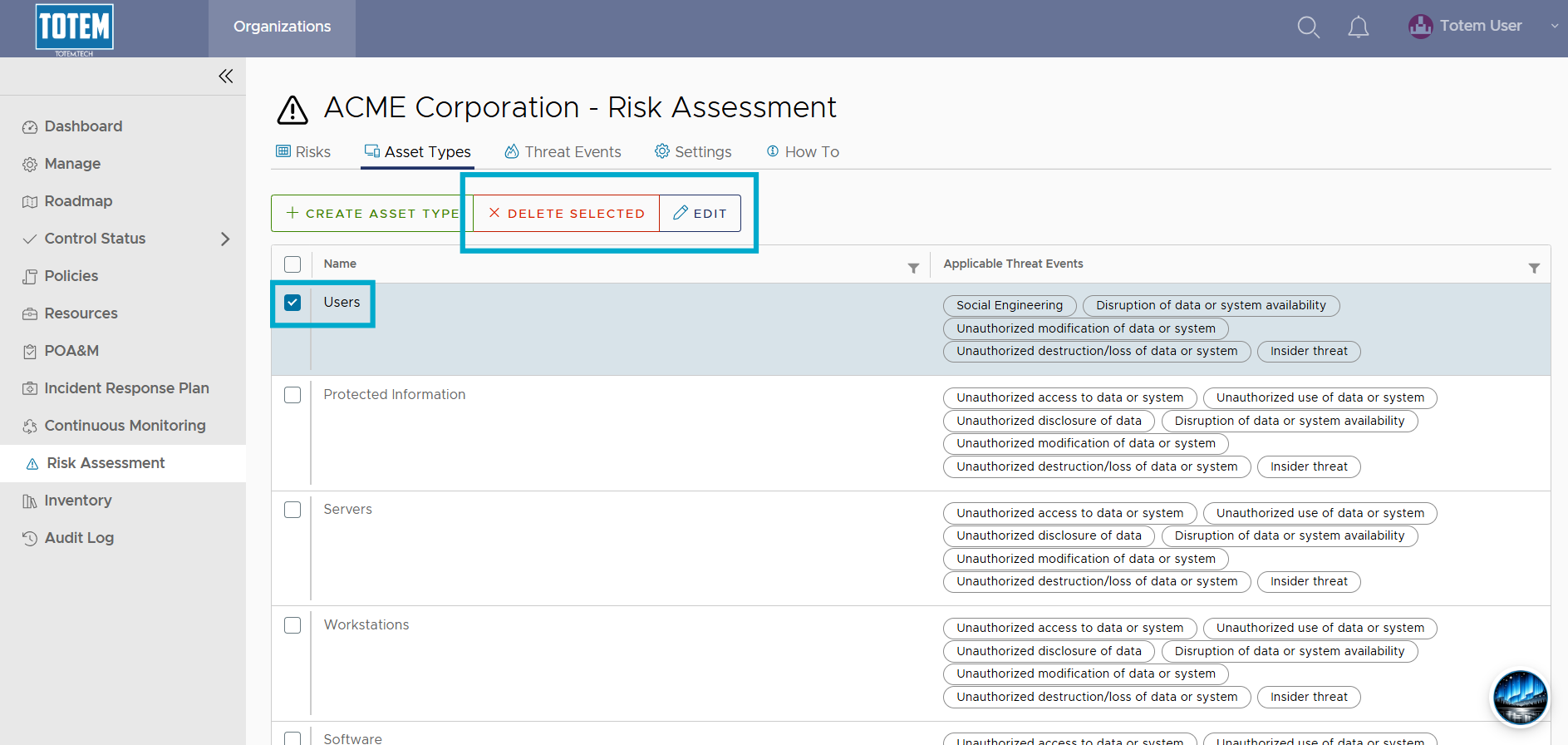Collapse the sidebar with double-chevron icon
1568x745 pixels.
click(225, 76)
